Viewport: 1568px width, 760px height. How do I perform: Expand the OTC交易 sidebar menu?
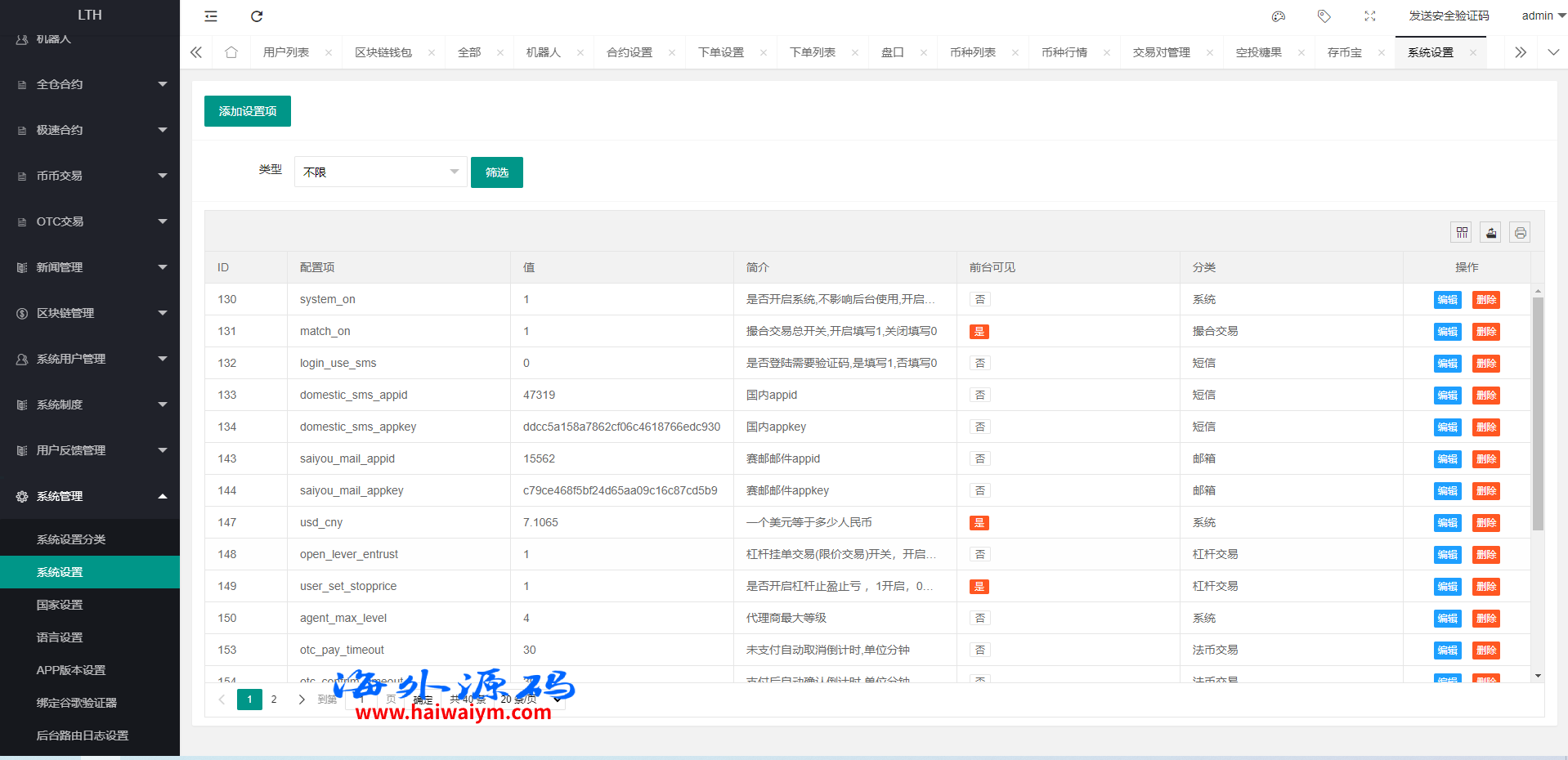tap(90, 221)
